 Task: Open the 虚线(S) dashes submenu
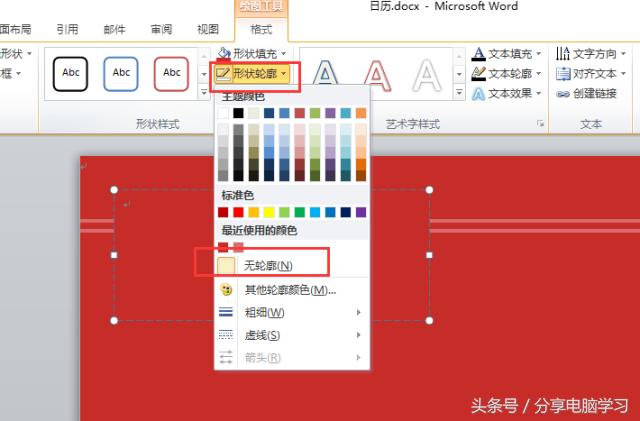tap(292, 335)
